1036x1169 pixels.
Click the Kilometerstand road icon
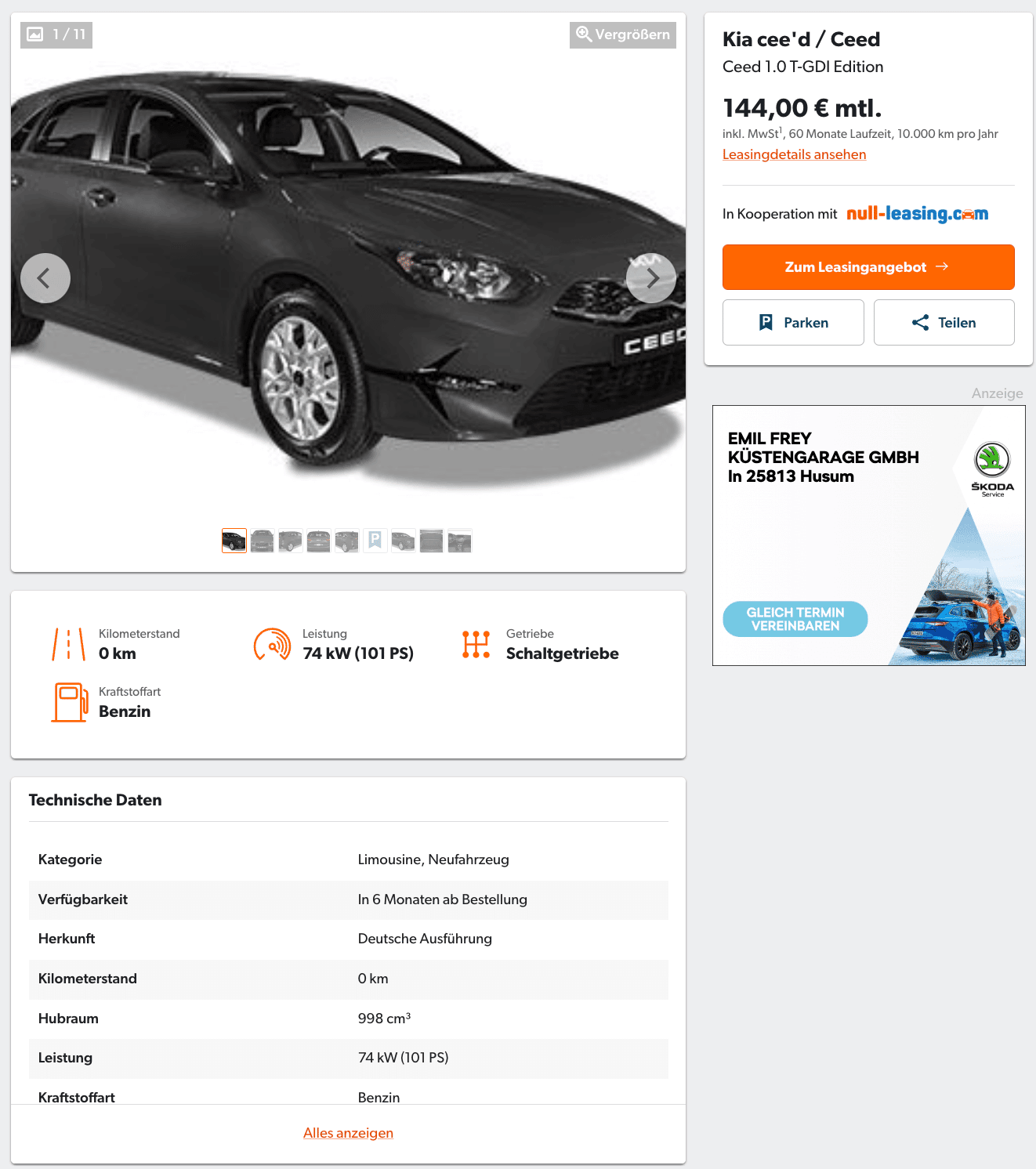pos(69,644)
